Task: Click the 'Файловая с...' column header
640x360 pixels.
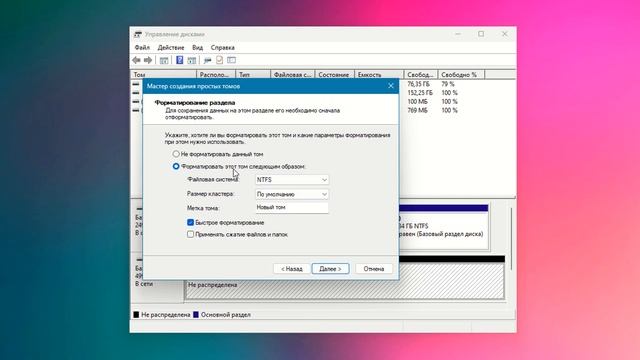Action: (293, 75)
